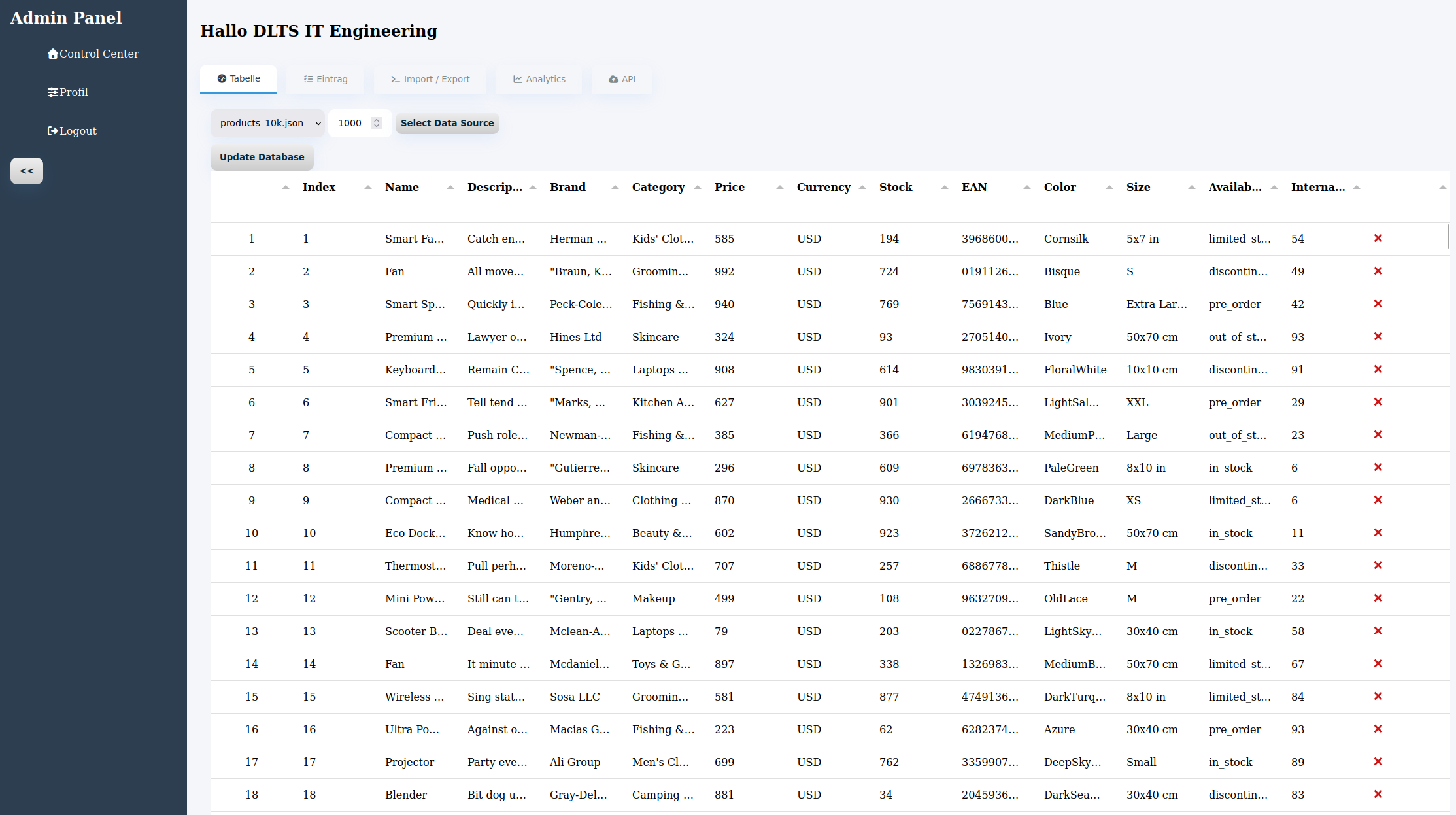This screenshot has width=1456, height=815.
Task: Click the red X on row 10
Action: coord(1378,533)
